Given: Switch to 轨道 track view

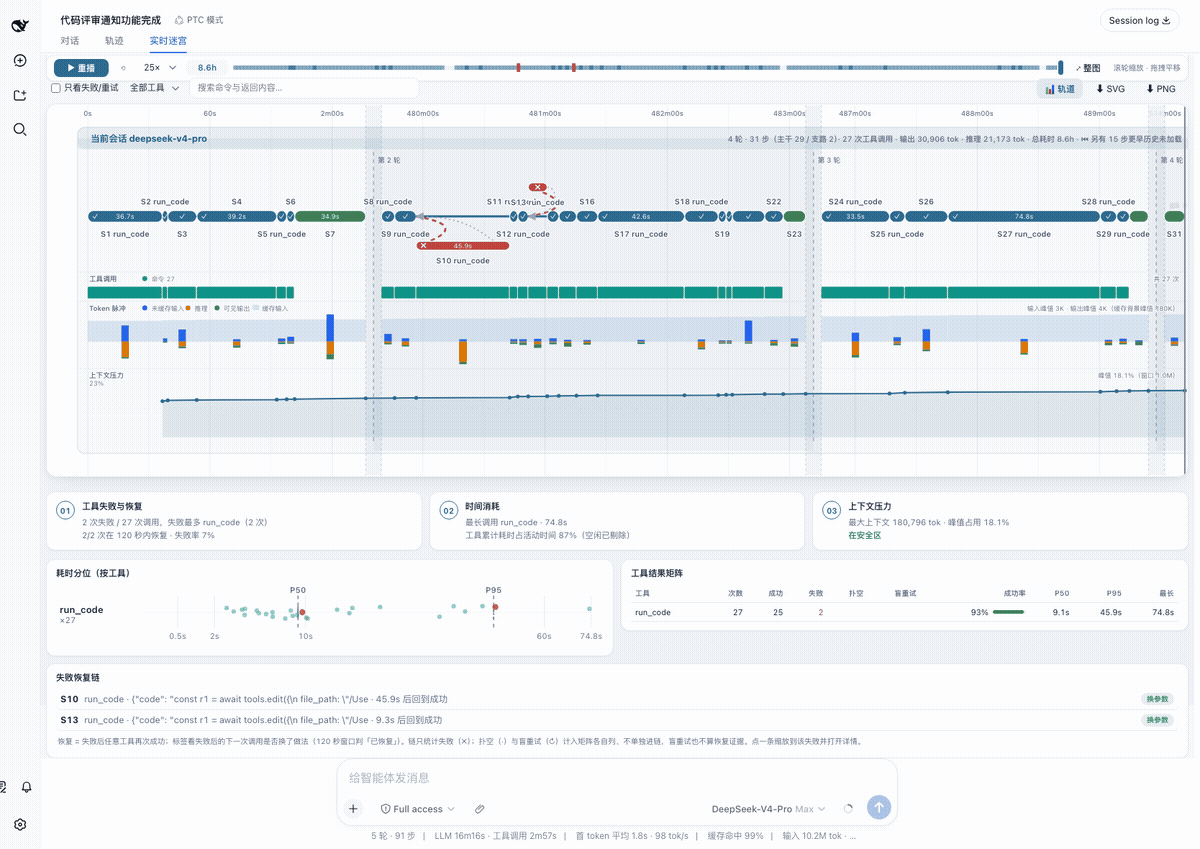Looking at the screenshot, I should [x=1060, y=89].
